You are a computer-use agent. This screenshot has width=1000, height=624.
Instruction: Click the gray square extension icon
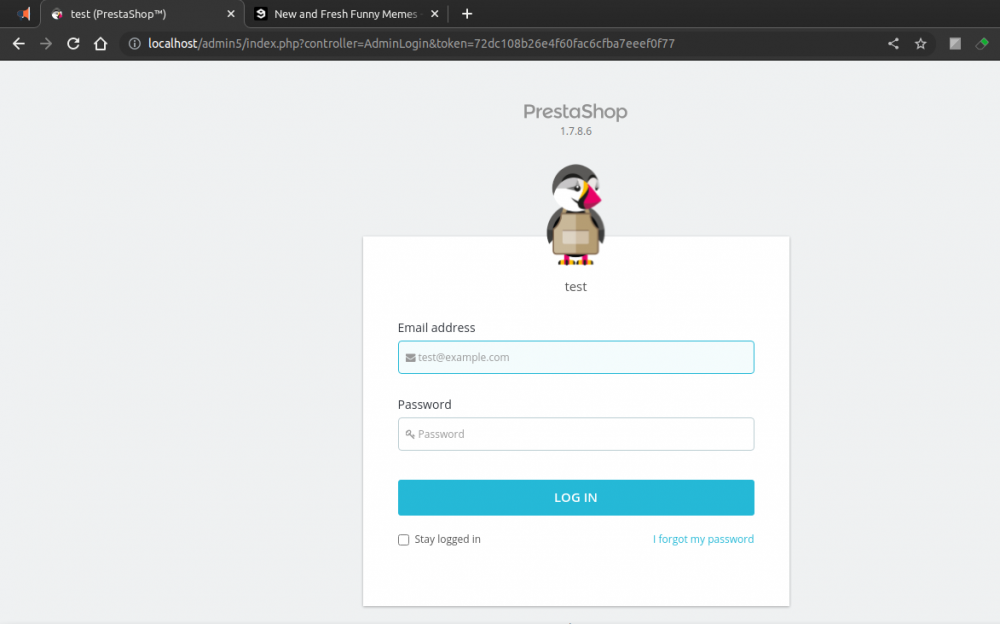tap(955, 44)
